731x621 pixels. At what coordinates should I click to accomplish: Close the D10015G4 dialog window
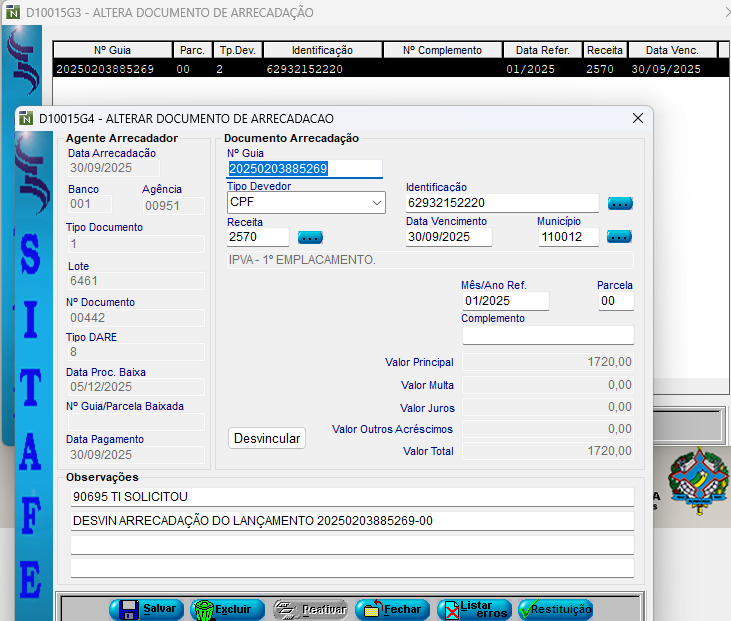[637, 118]
